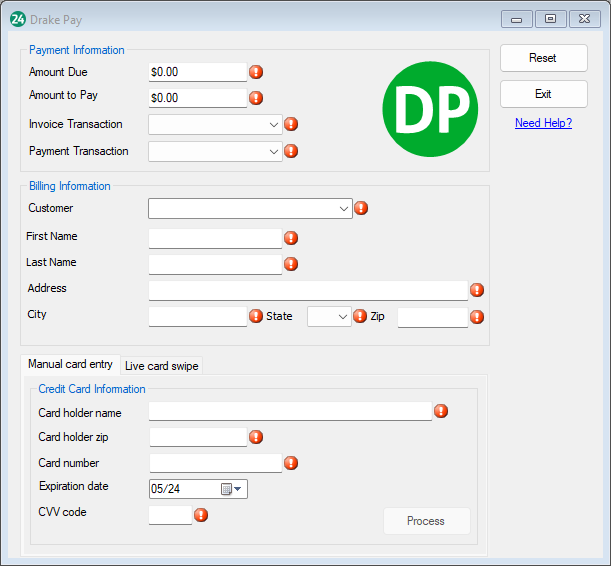The height and width of the screenshot is (566, 611).
Task: Open the Customer combo box
Action: (x=250, y=208)
